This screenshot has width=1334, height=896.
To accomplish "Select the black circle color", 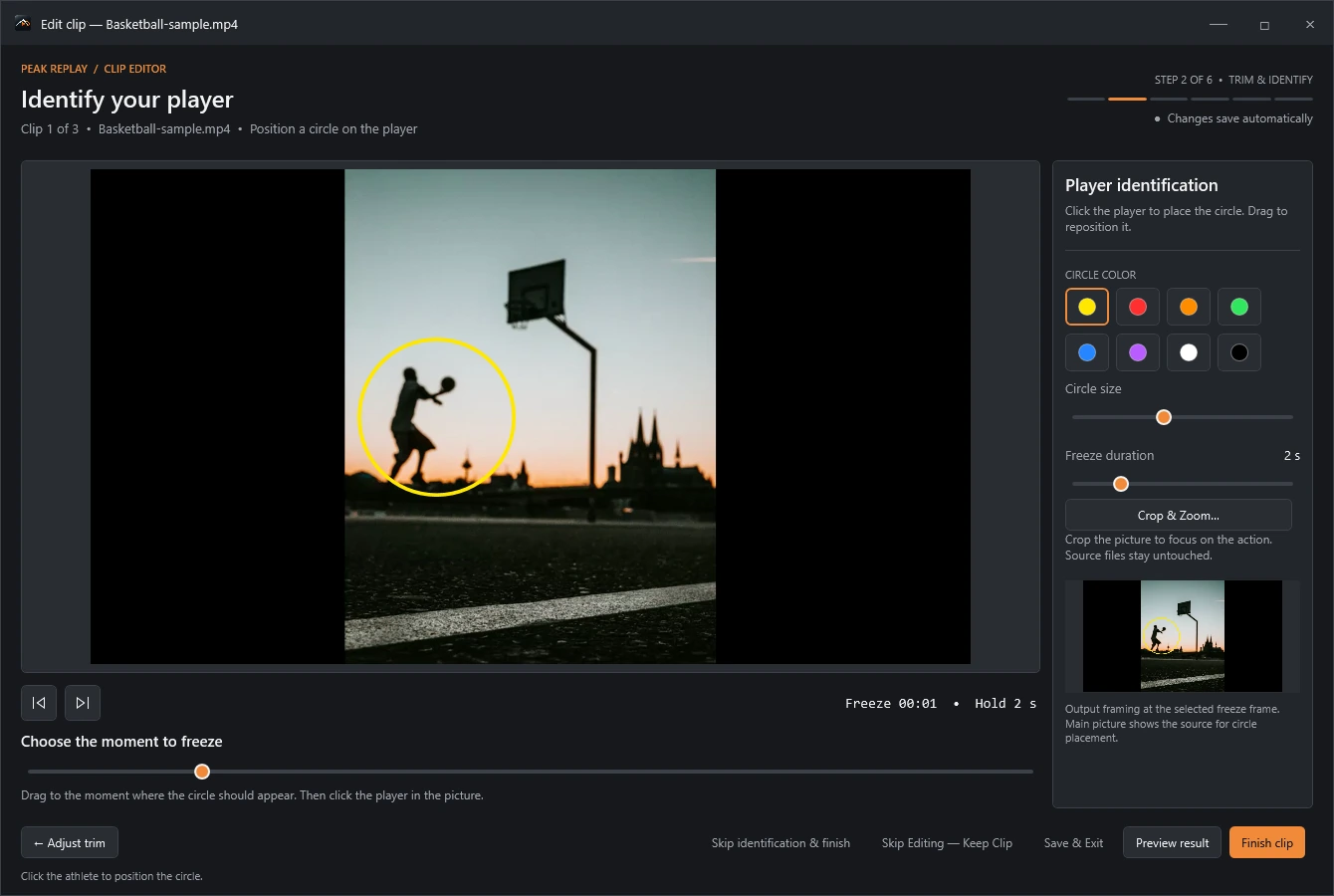I will [x=1239, y=352].
